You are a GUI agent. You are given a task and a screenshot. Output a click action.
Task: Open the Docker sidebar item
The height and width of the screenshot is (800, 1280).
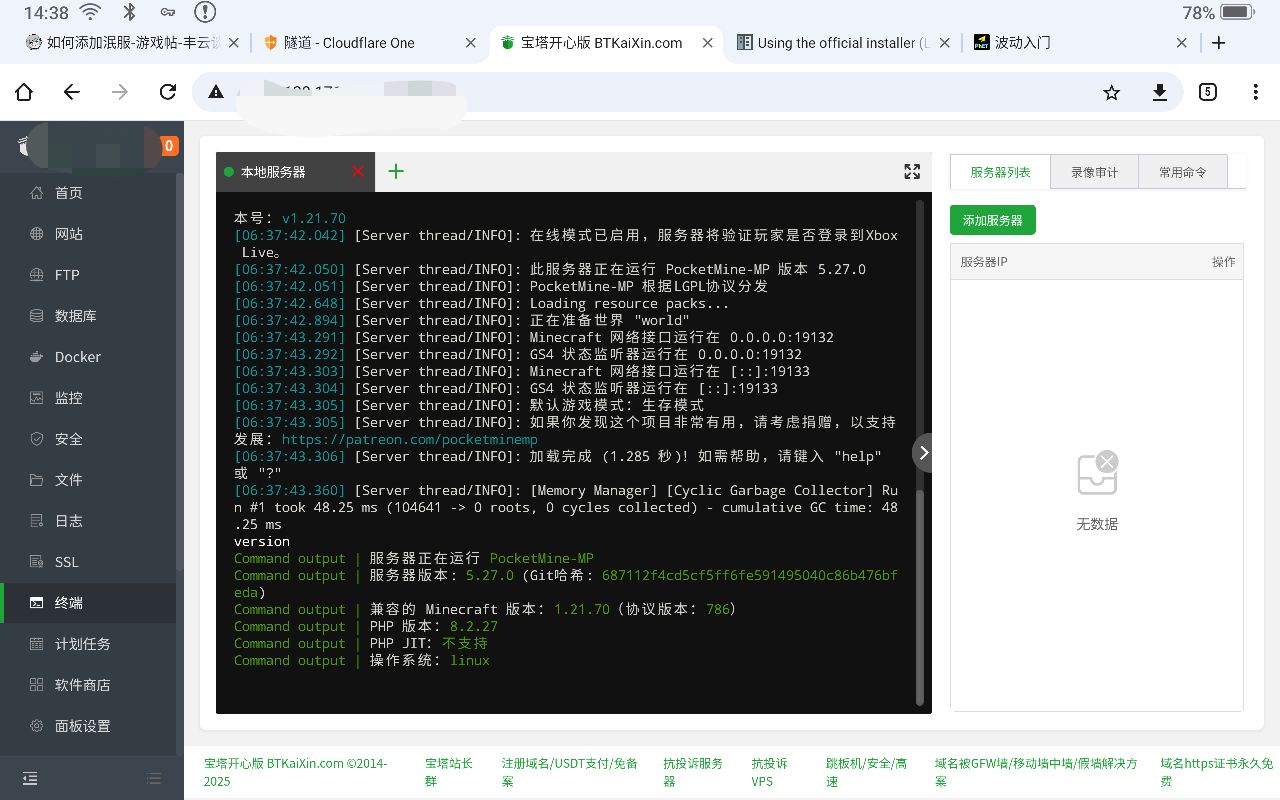[x=88, y=357]
